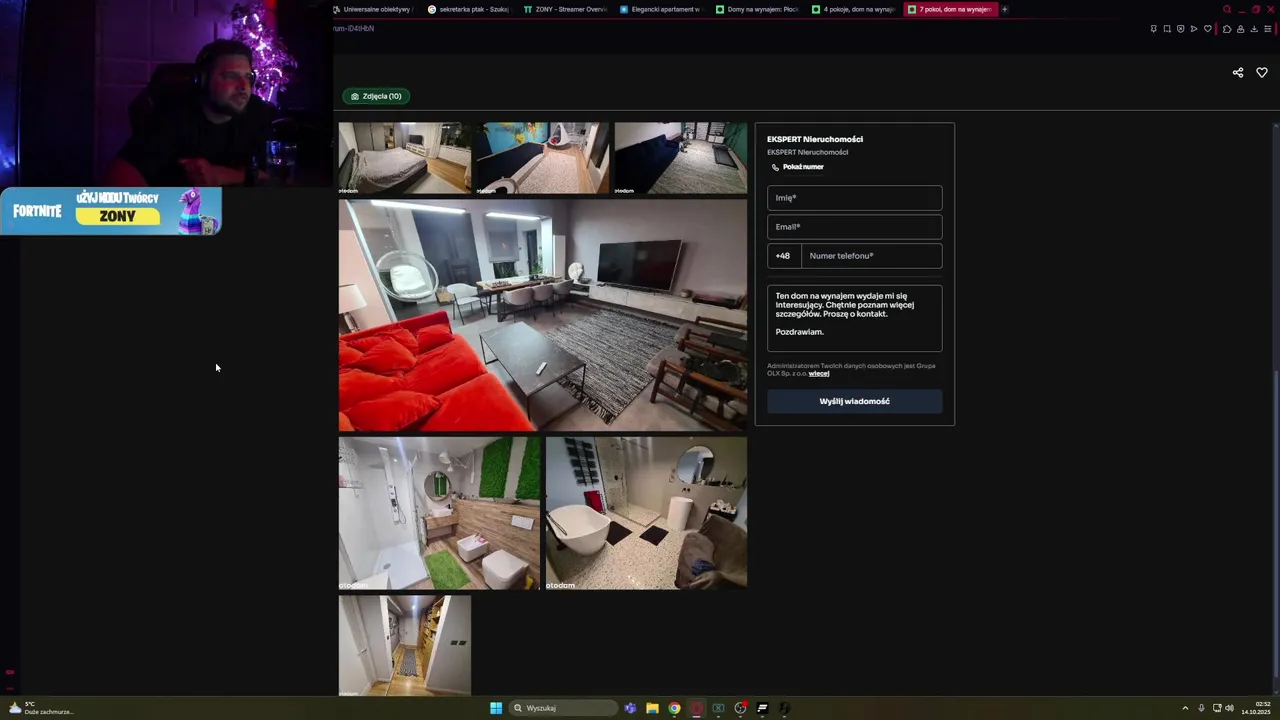This screenshot has height=720, width=1280.
Task: Open the +48 country code selector
Action: 784,256
